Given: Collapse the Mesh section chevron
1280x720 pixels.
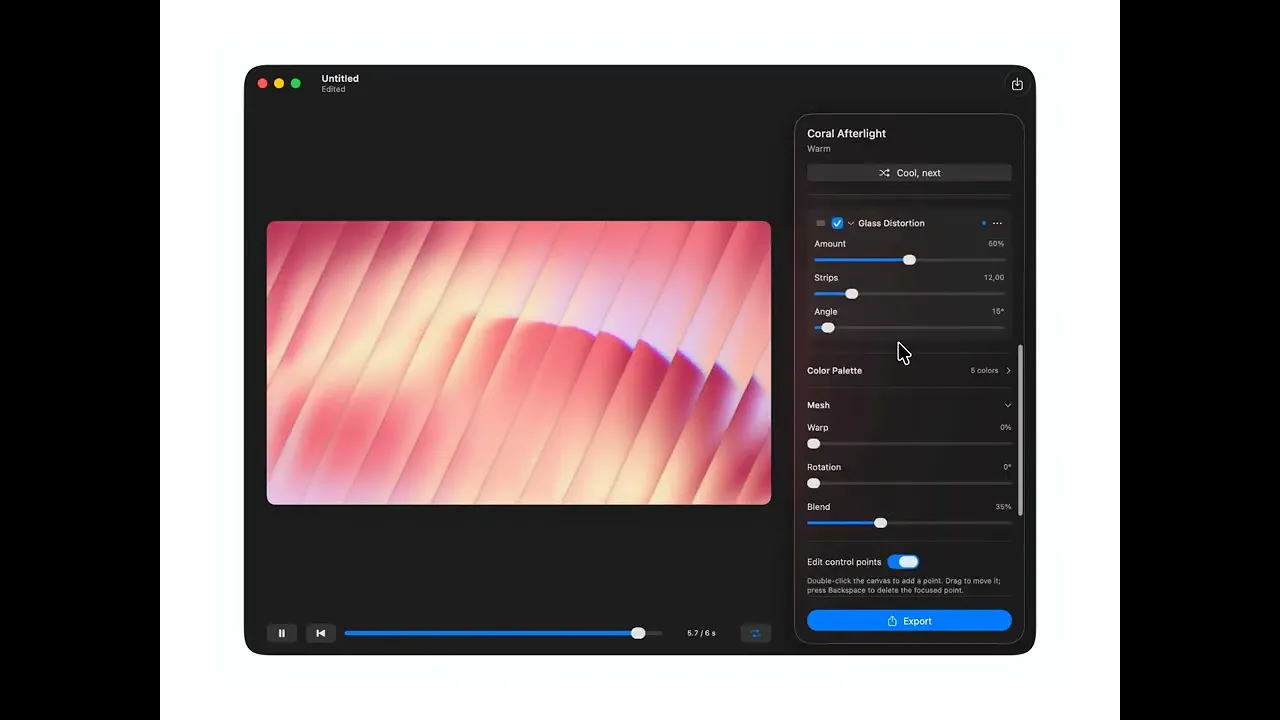Looking at the screenshot, I should (1008, 405).
